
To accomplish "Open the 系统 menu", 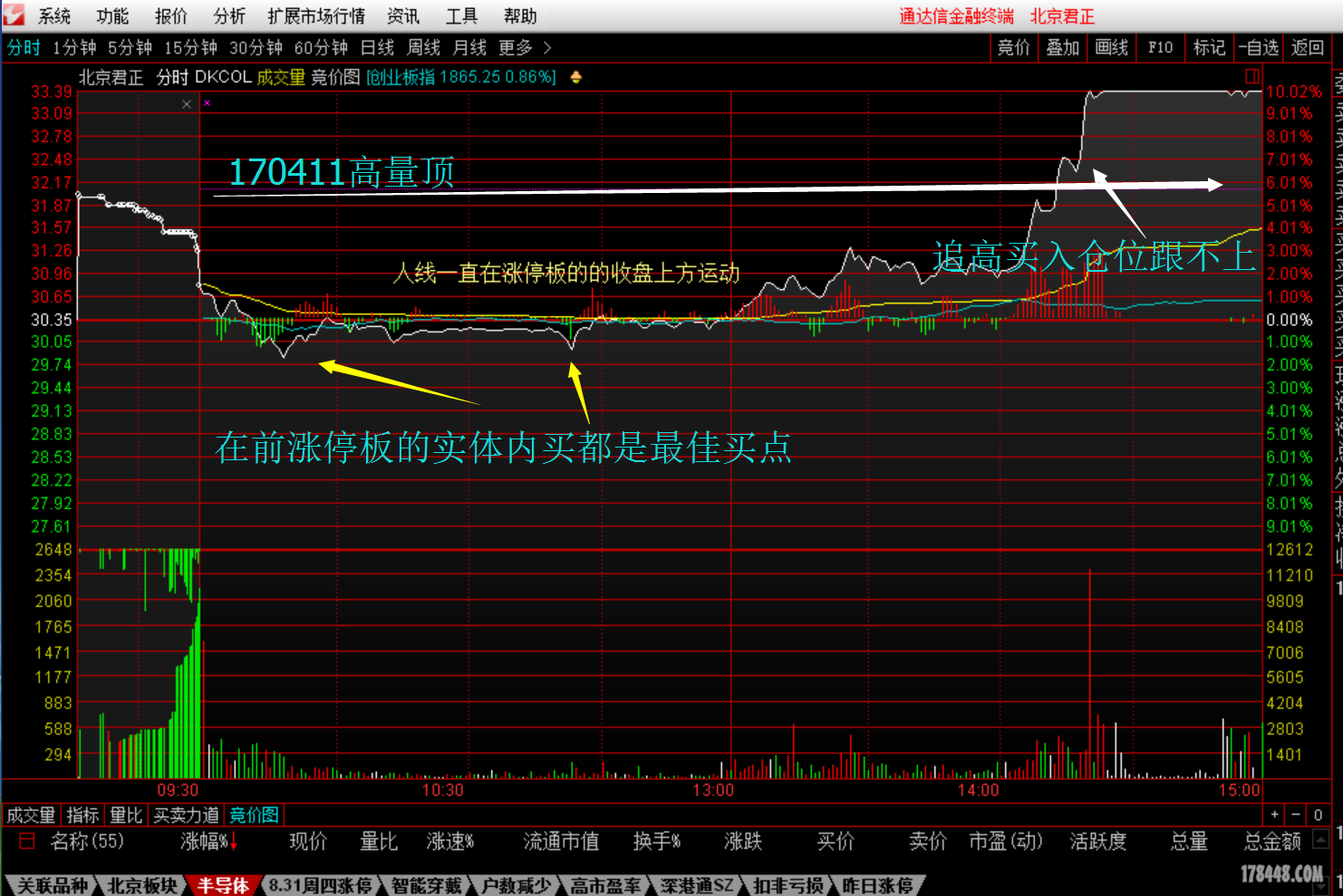I will 54,16.
